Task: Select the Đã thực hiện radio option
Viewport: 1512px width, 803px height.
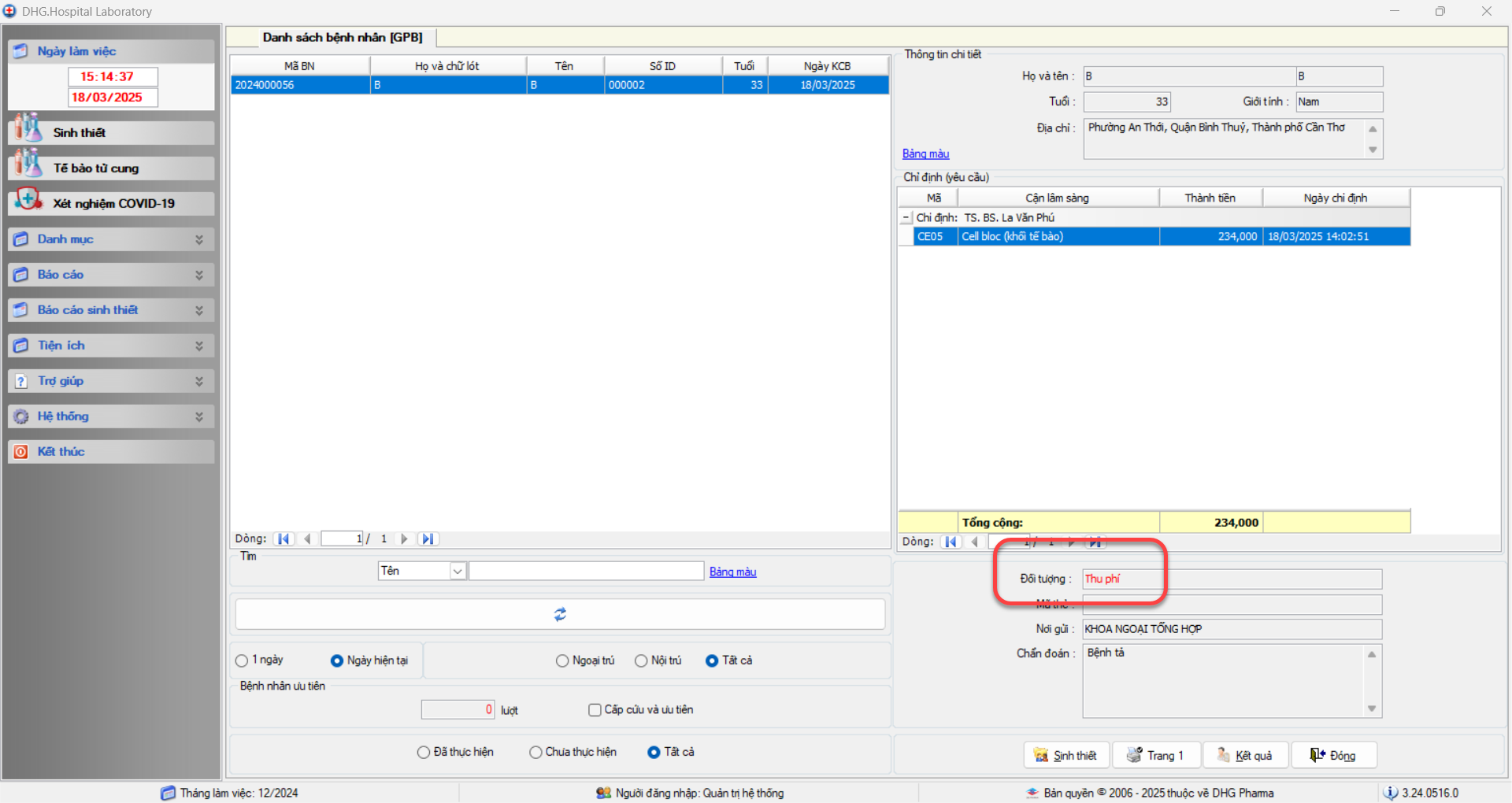Action: (x=424, y=753)
